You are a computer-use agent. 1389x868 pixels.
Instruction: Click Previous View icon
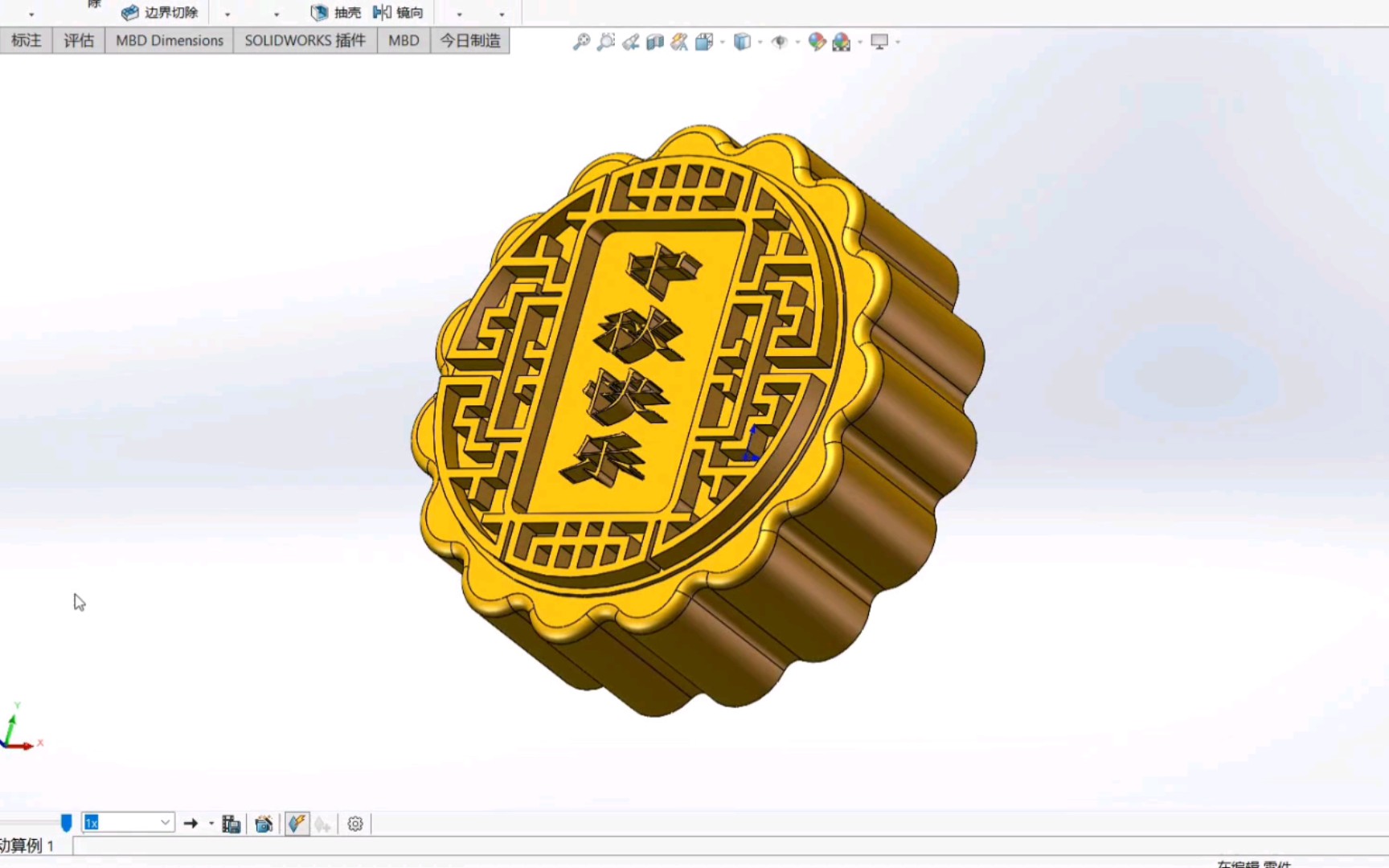(x=631, y=42)
